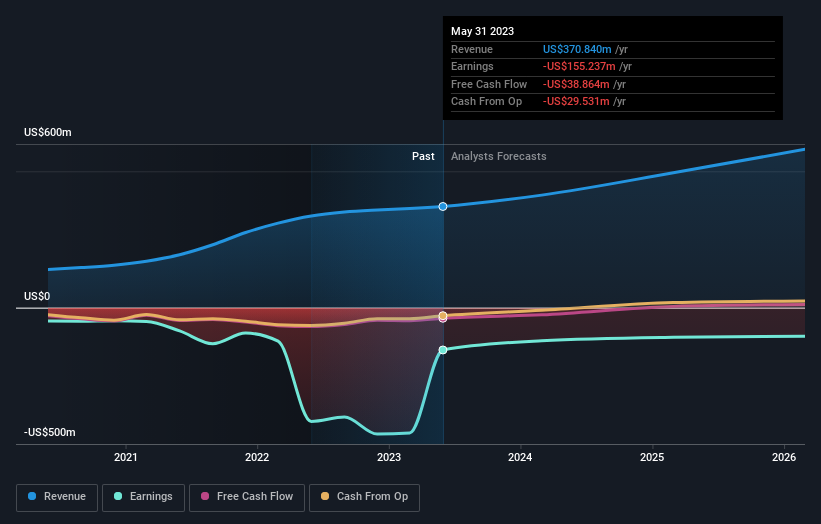Select the Earnings data point on the teal line
Screen dimensions: 821x524
coord(443,350)
